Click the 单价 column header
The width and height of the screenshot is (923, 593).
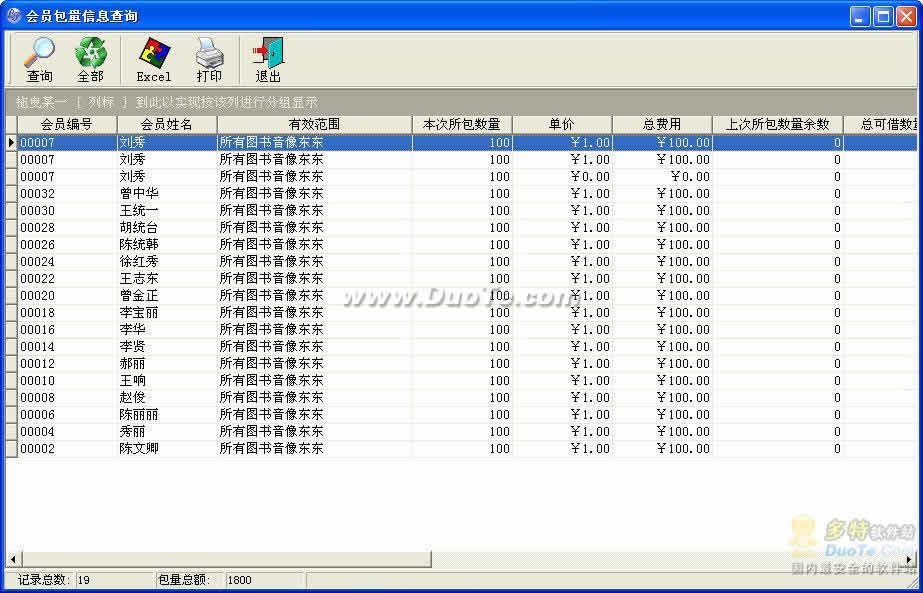562,124
